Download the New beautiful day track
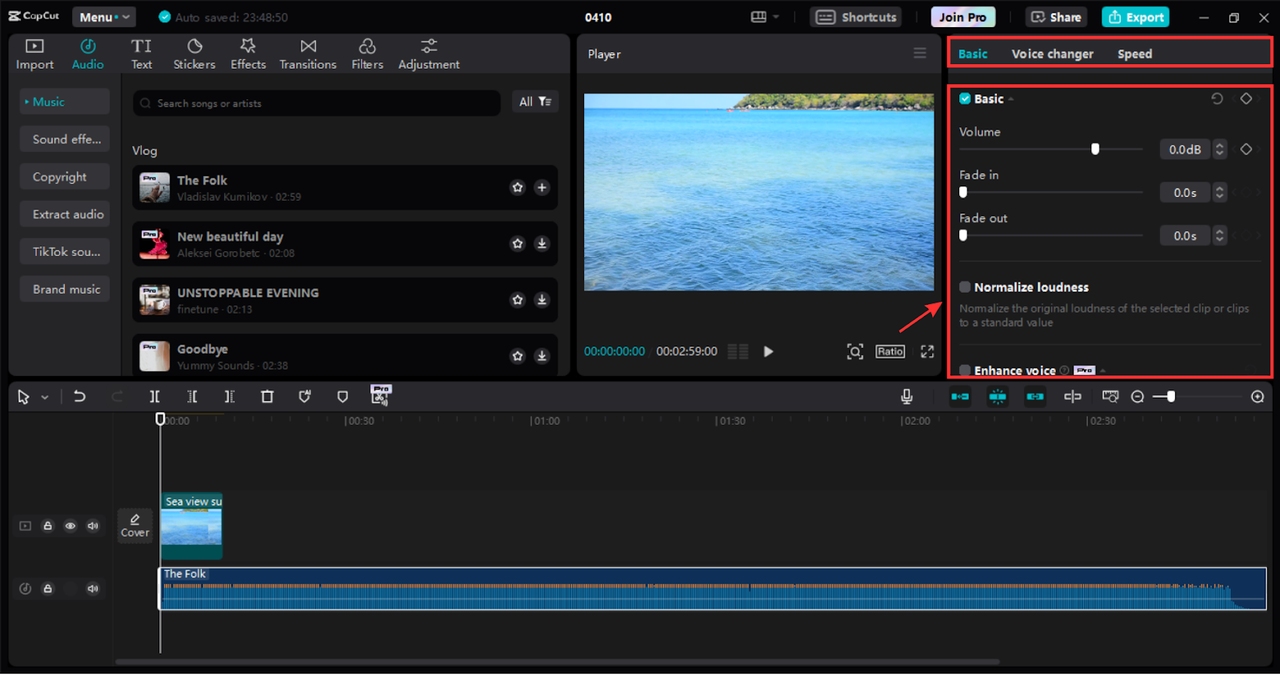The image size is (1280, 676). pos(541,243)
